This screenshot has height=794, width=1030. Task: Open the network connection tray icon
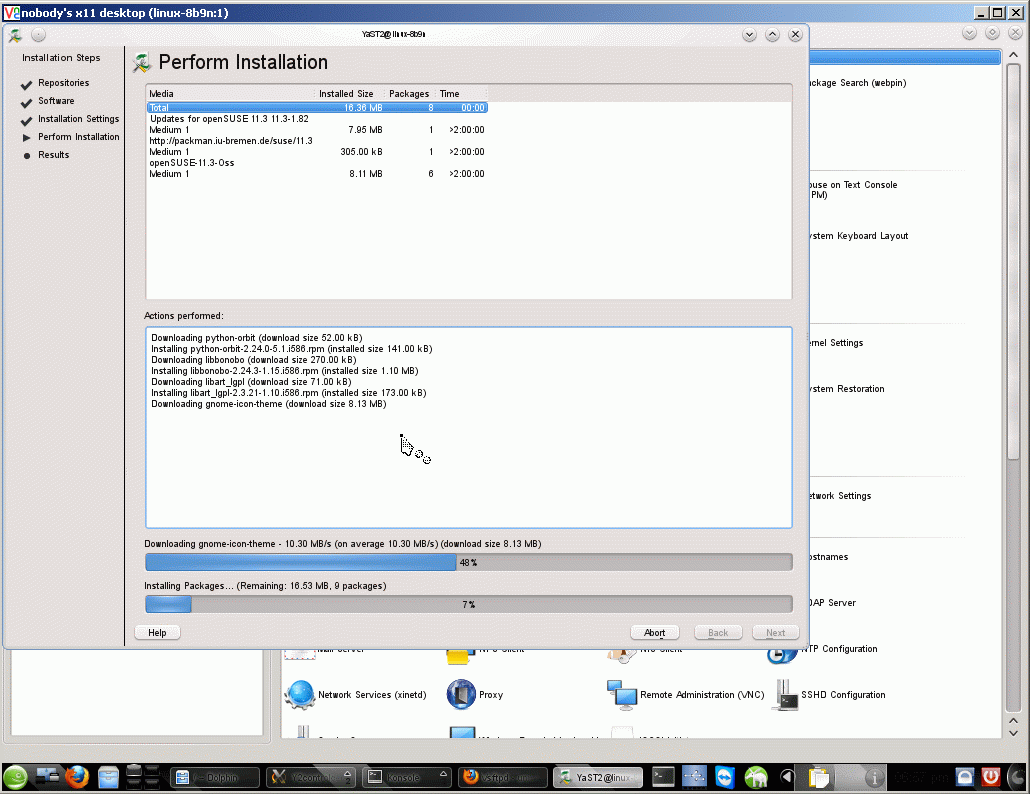point(694,778)
